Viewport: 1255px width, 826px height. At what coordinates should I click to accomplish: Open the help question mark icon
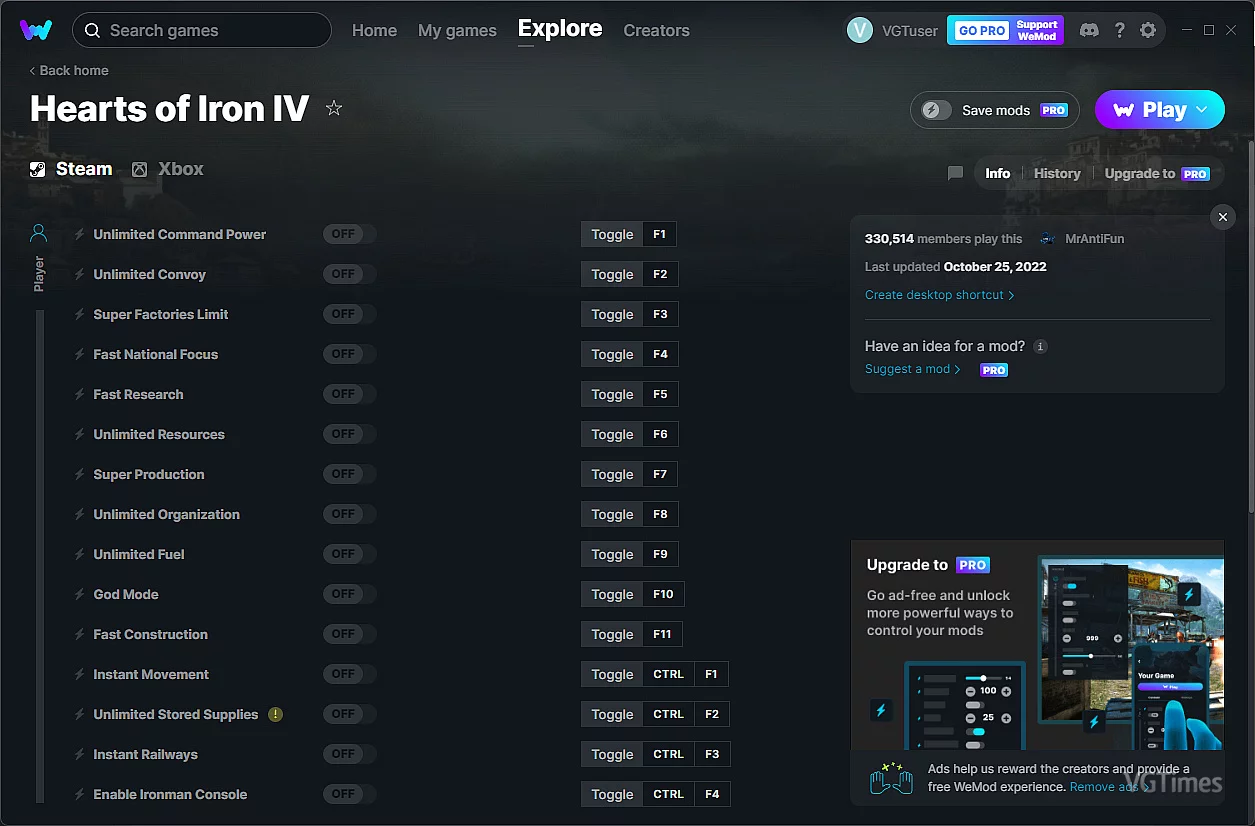(x=1120, y=30)
